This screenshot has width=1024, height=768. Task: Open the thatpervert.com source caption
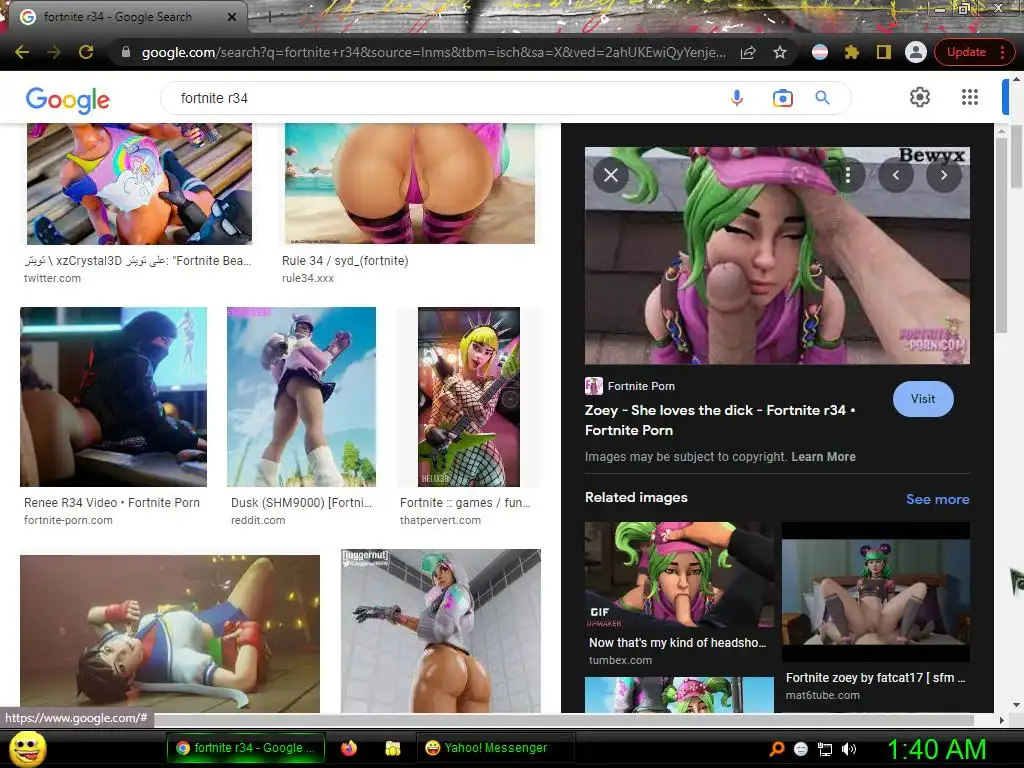tap(440, 520)
